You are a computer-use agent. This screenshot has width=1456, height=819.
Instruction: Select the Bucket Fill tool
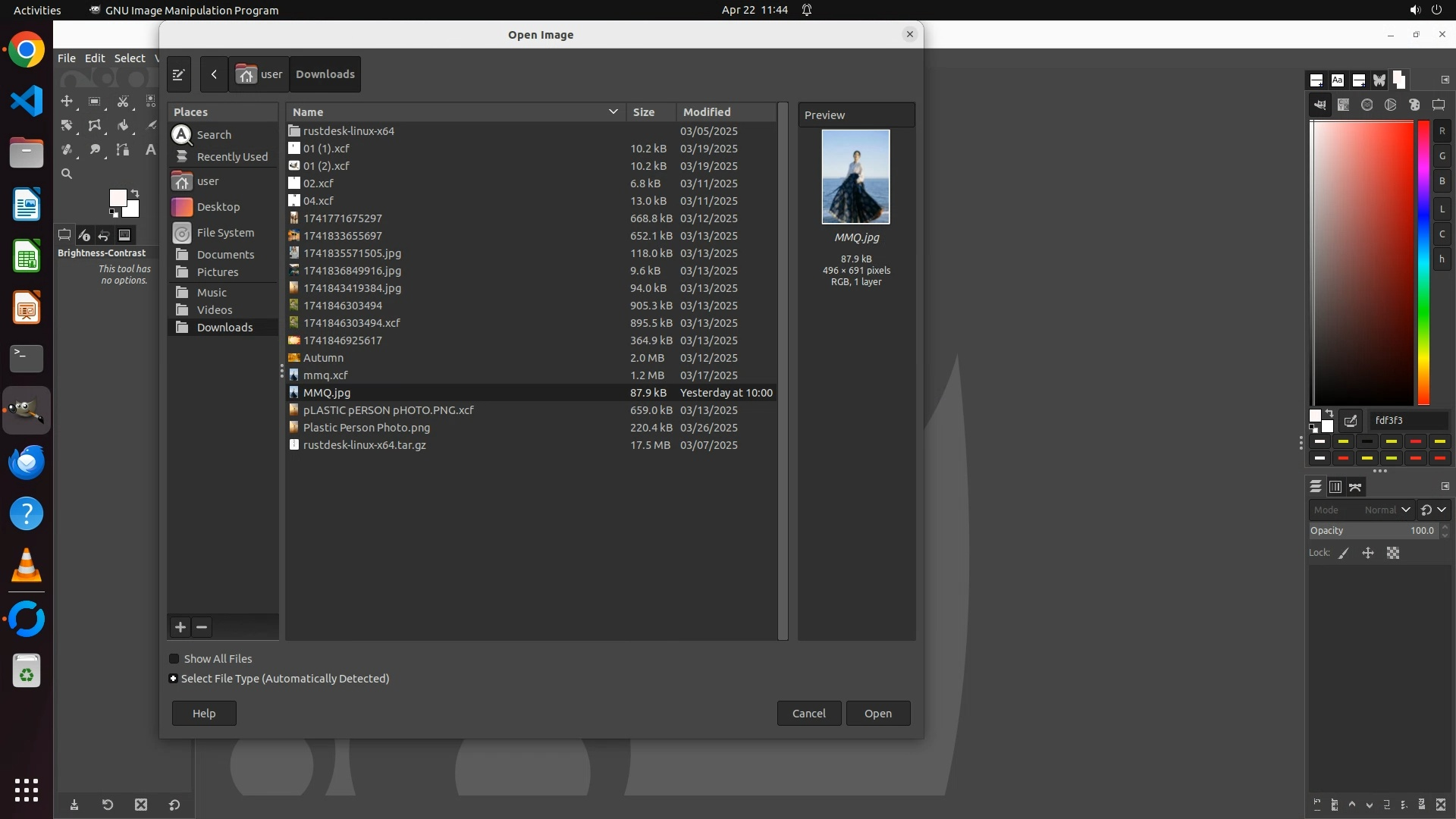[122, 126]
